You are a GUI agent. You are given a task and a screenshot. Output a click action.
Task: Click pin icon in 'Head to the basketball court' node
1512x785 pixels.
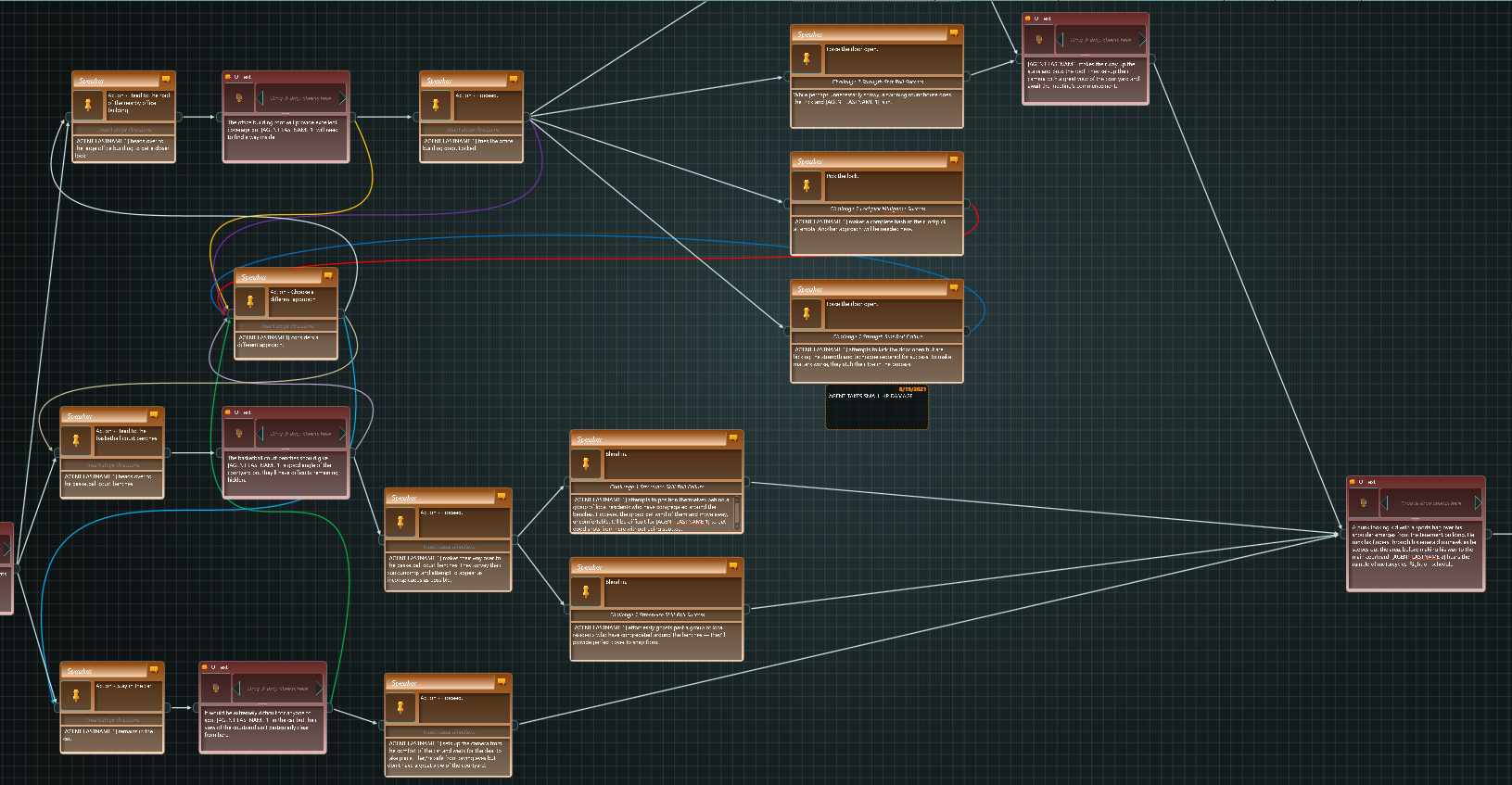[x=76, y=440]
